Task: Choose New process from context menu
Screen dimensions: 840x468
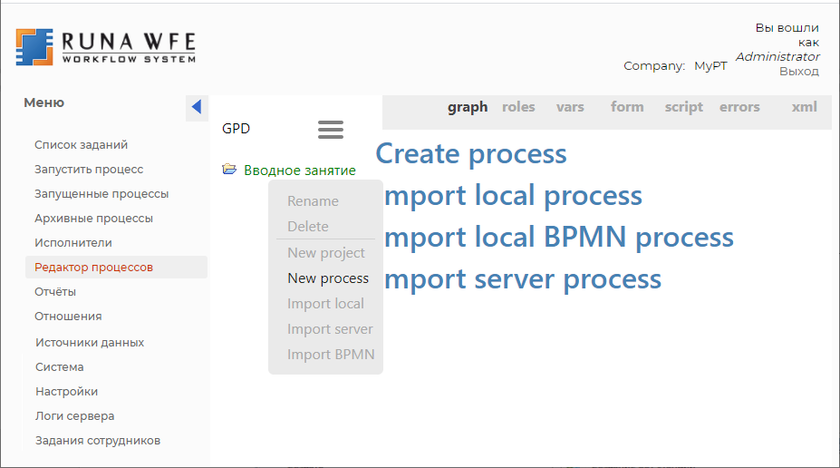Action: coord(327,278)
